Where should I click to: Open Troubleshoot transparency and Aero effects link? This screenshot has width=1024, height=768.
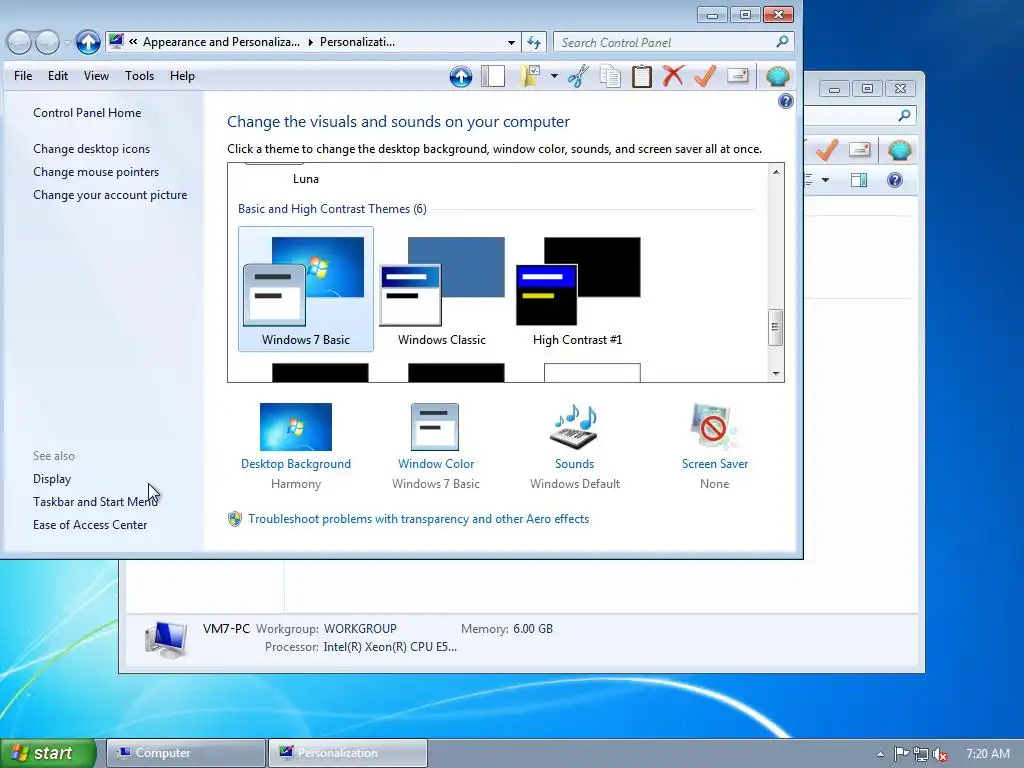(419, 519)
